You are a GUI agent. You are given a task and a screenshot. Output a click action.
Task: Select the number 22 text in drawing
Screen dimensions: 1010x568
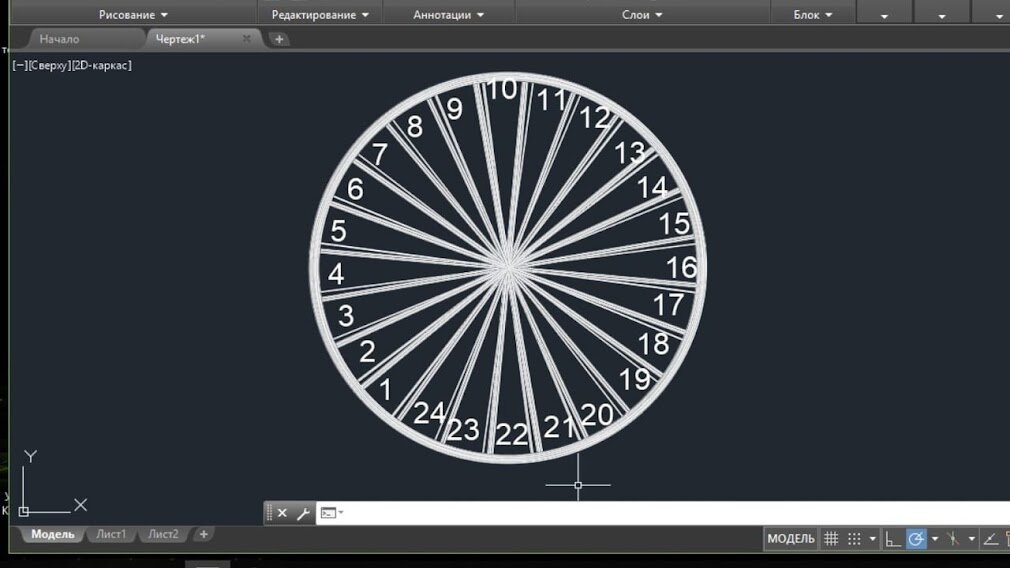click(511, 435)
